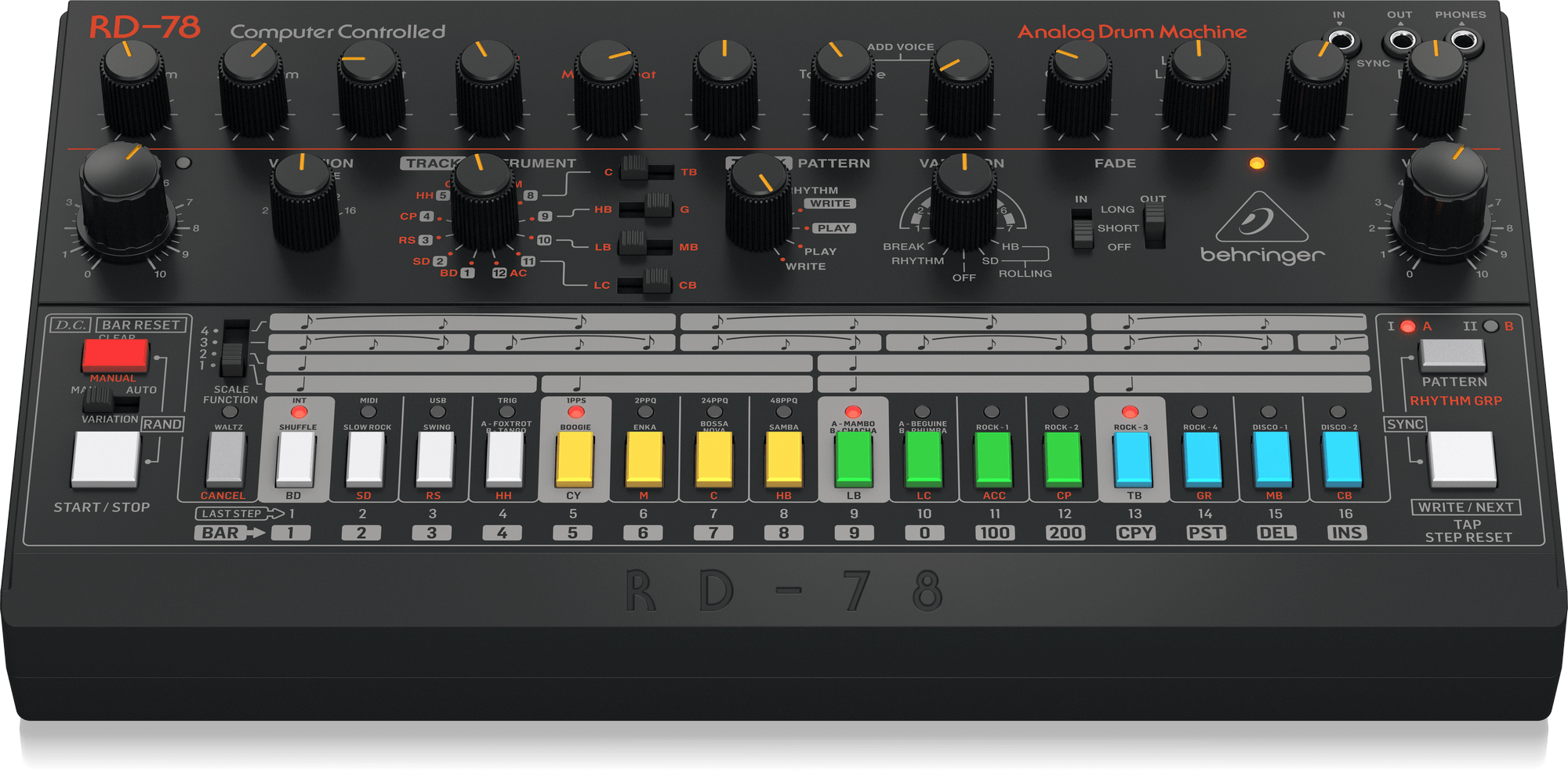This screenshot has width=1568, height=771.
Task: Click the BAR RESET label
Action: click(141, 325)
